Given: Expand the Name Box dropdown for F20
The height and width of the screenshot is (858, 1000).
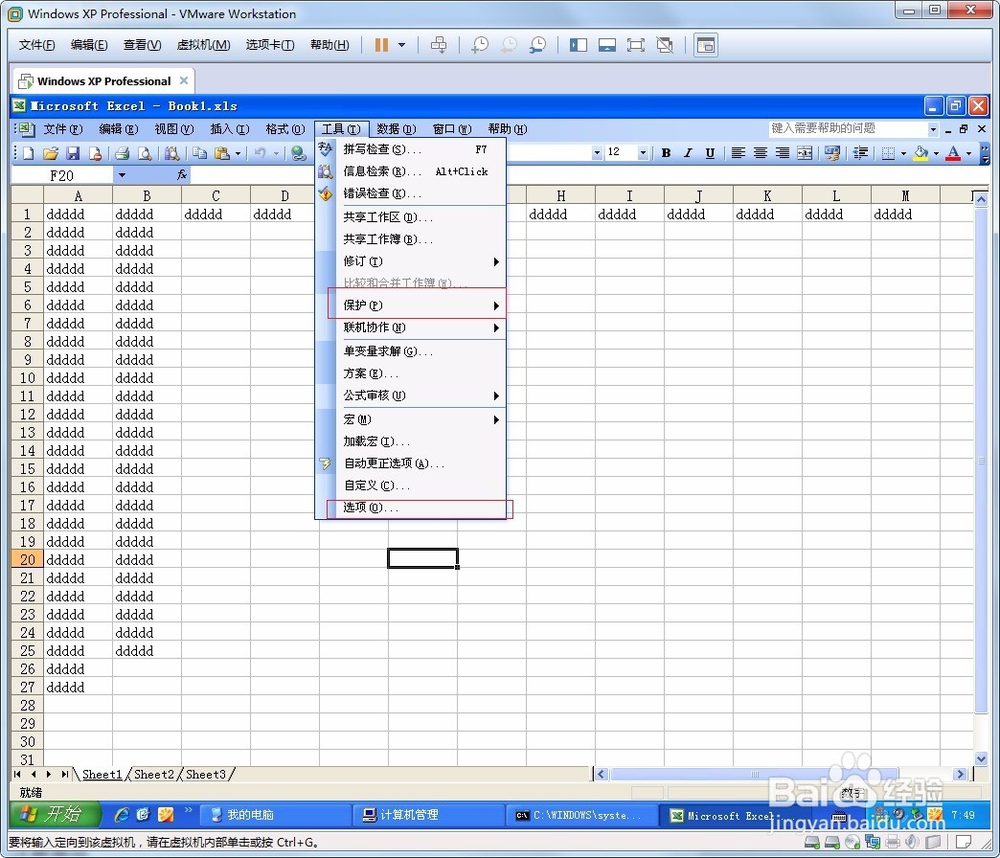Looking at the screenshot, I should tap(122, 175).
